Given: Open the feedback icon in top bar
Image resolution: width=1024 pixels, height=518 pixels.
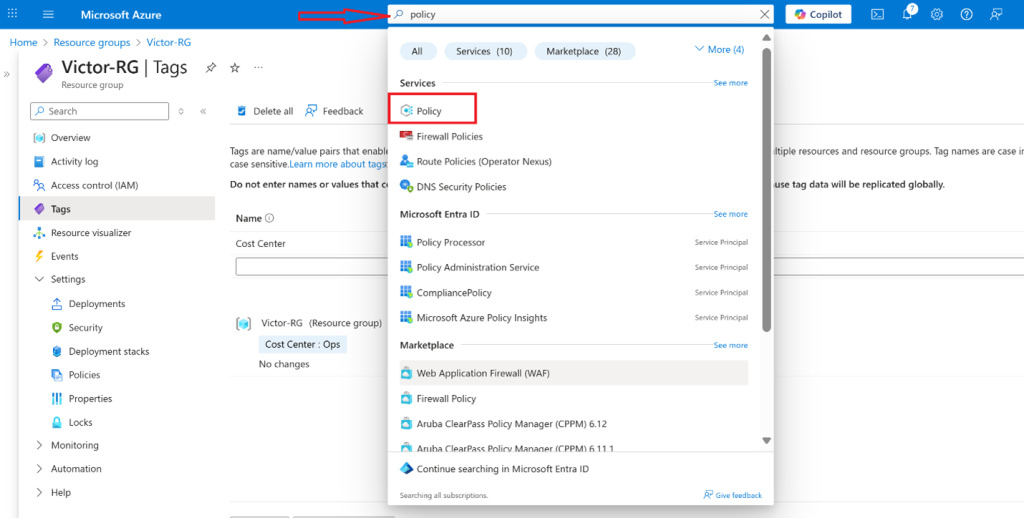Looking at the screenshot, I should pyautogui.click(x=996, y=14).
